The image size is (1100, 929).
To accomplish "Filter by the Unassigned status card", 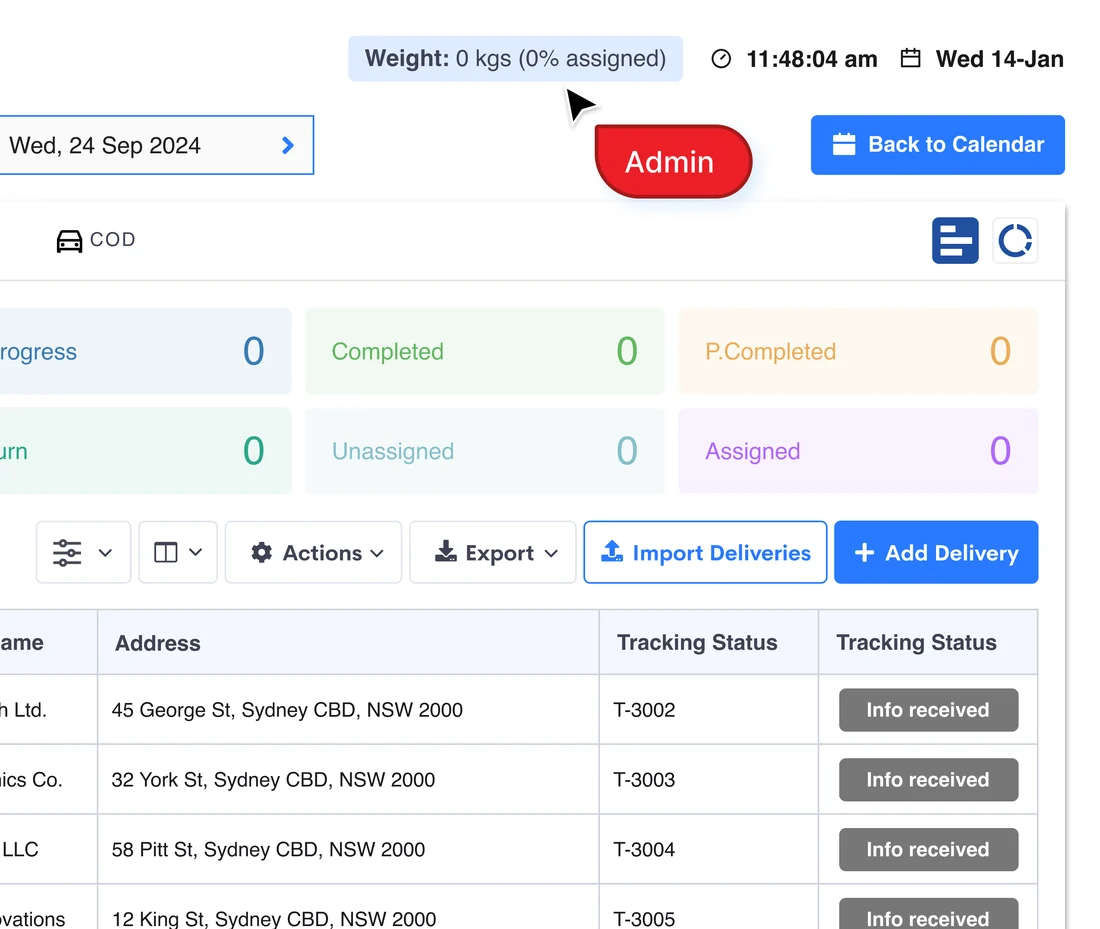I will 485,450.
